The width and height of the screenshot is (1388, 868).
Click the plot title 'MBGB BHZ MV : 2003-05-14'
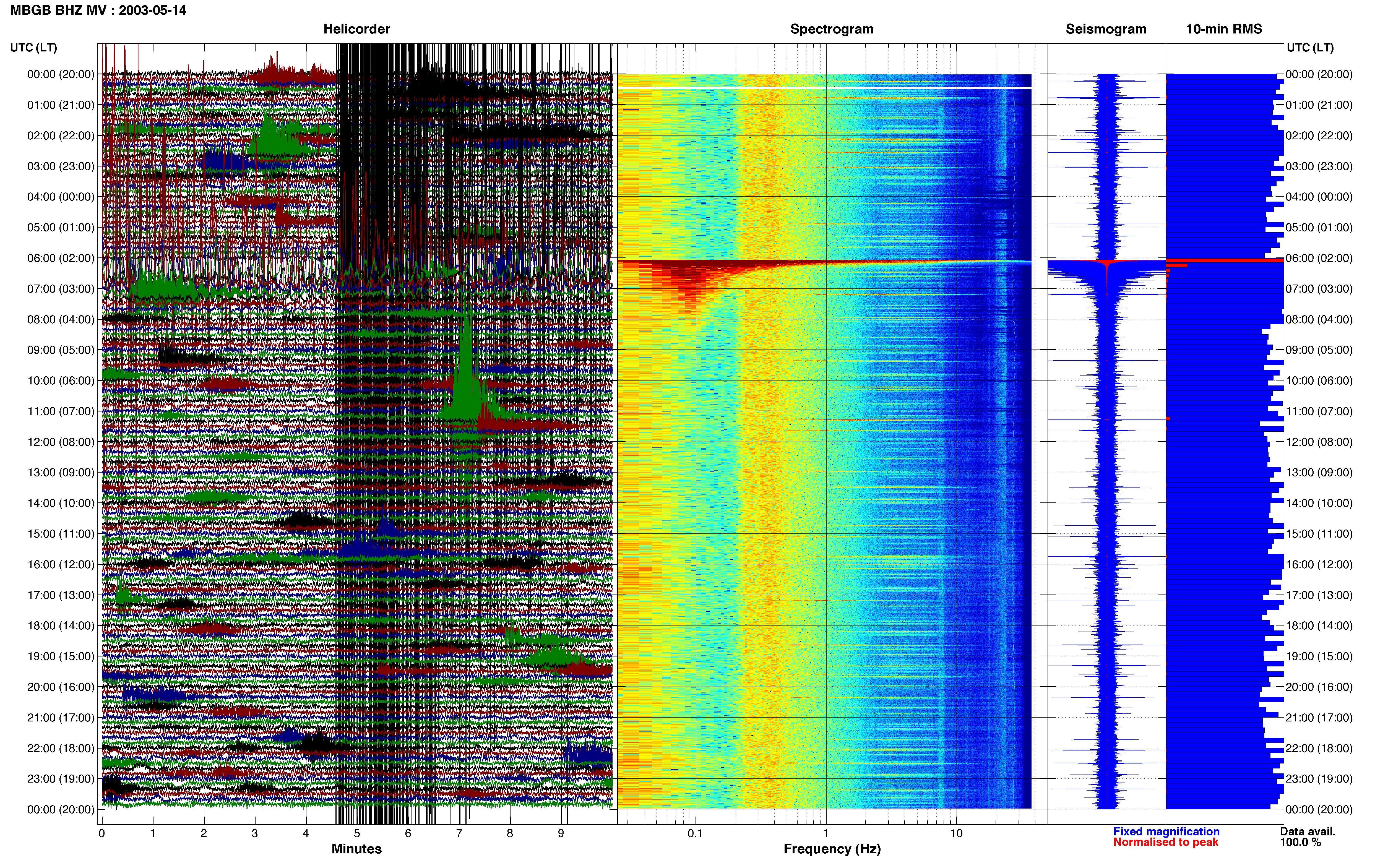pyautogui.click(x=98, y=10)
